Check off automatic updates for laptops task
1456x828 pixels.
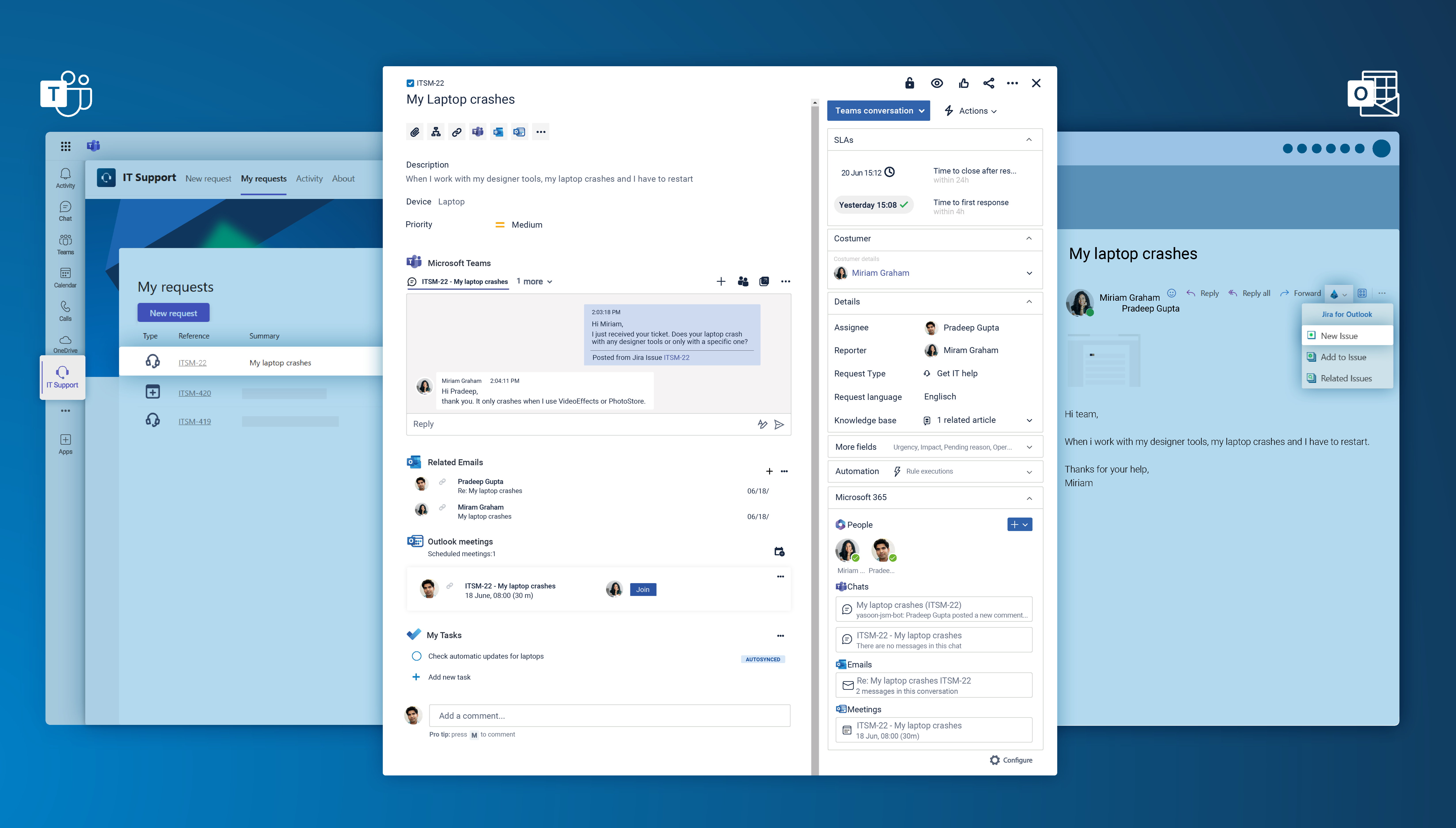[416, 656]
